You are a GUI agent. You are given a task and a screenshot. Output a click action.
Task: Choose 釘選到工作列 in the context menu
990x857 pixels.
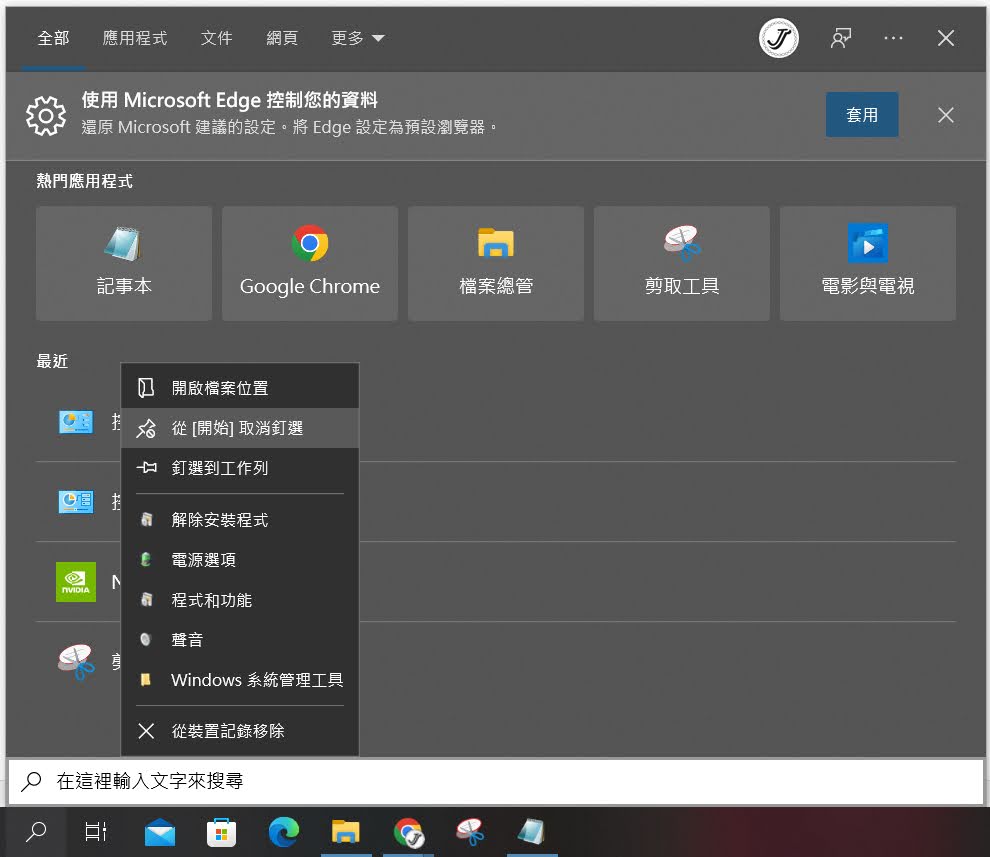(x=240, y=468)
